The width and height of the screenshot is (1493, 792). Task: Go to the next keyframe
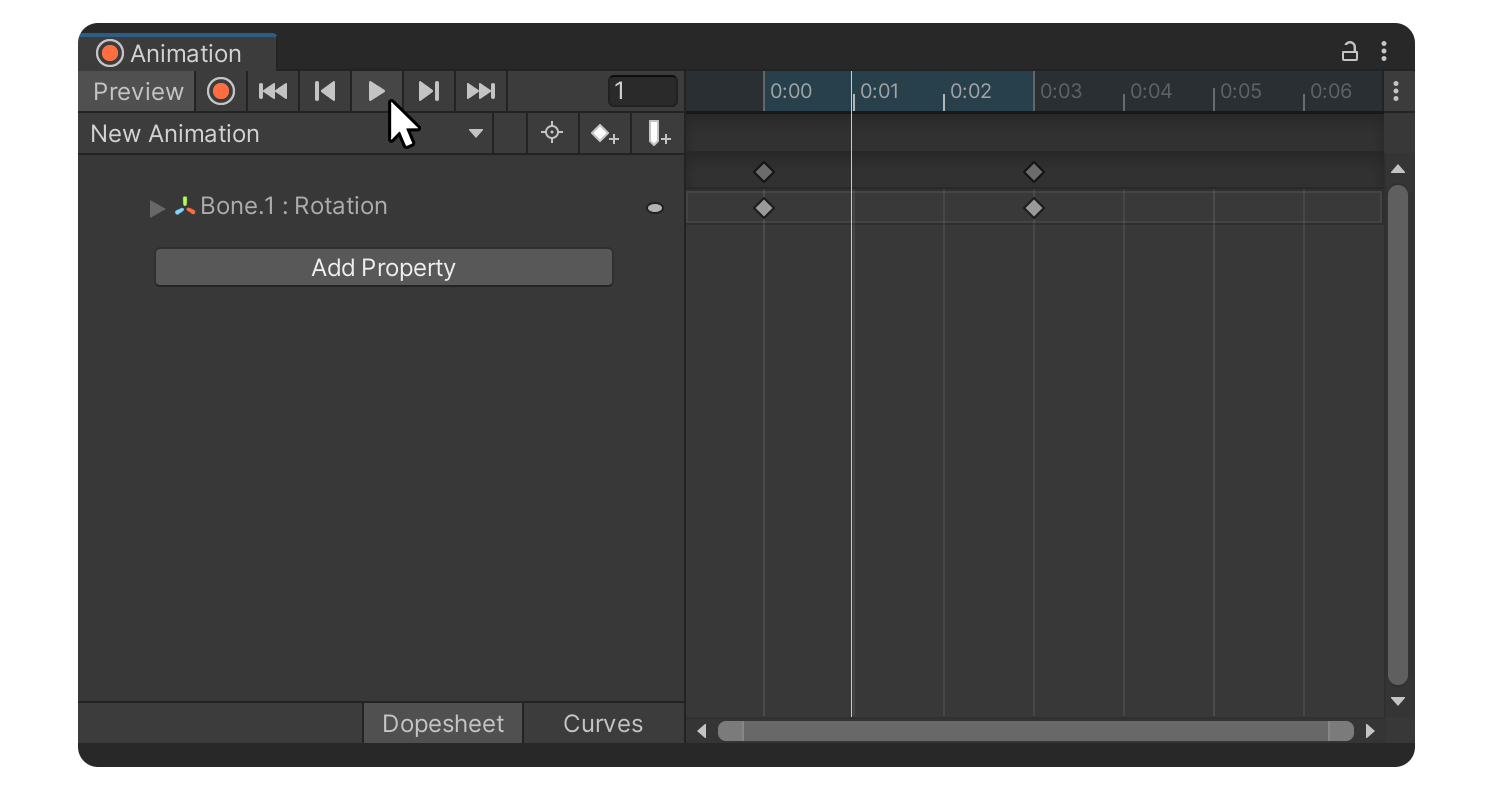(x=429, y=92)
